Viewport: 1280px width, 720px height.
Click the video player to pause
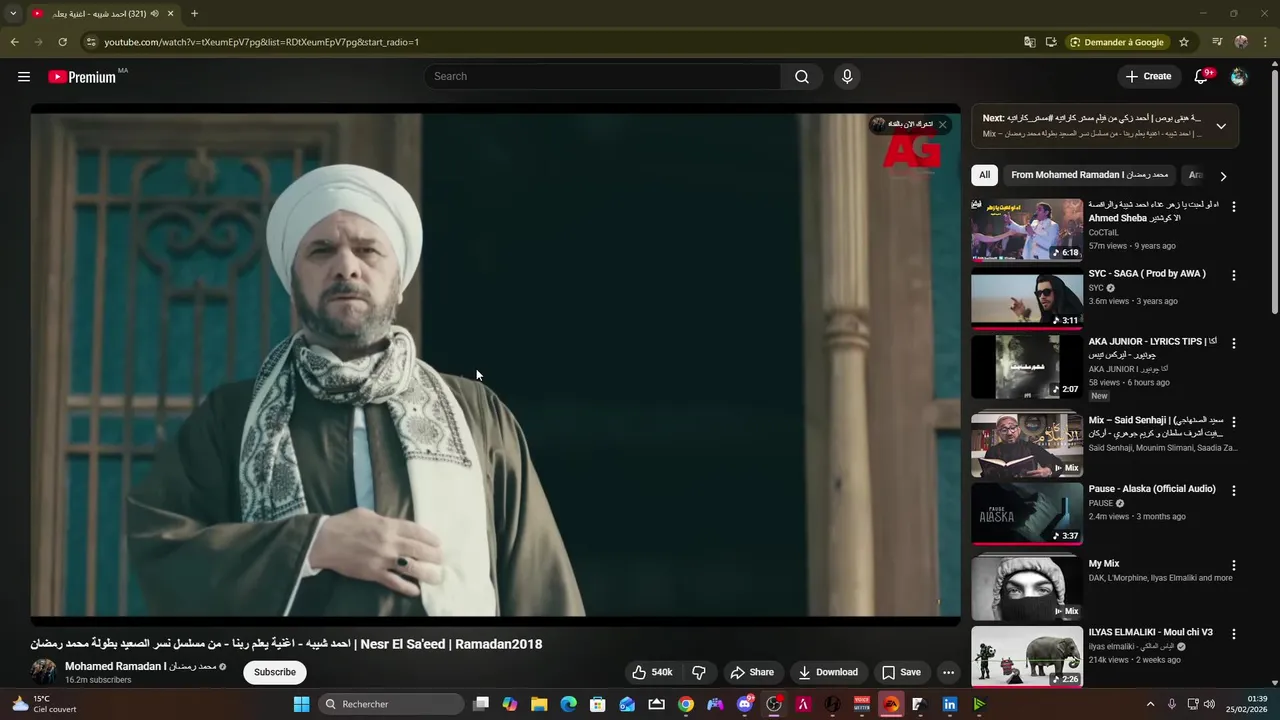tap(496, 364)
